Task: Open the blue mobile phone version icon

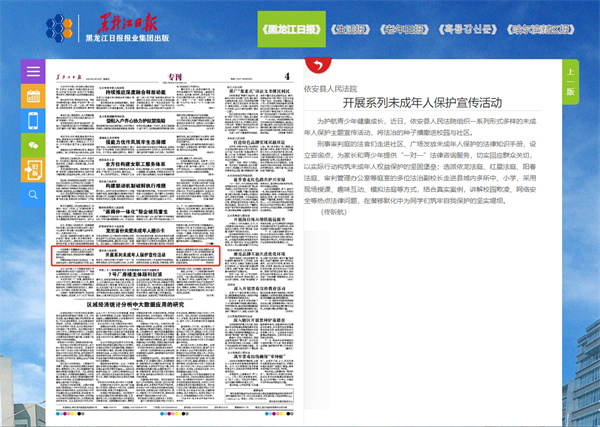Action: pos(33,121)
